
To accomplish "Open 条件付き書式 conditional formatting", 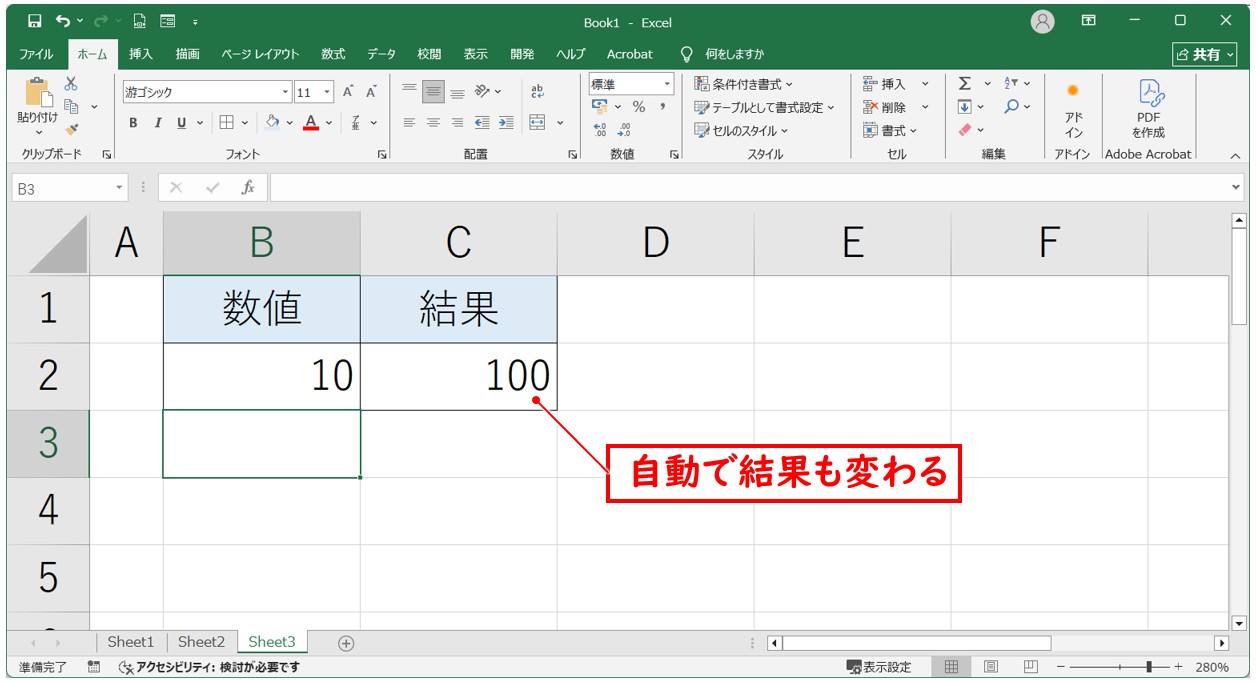I will 743,84.
